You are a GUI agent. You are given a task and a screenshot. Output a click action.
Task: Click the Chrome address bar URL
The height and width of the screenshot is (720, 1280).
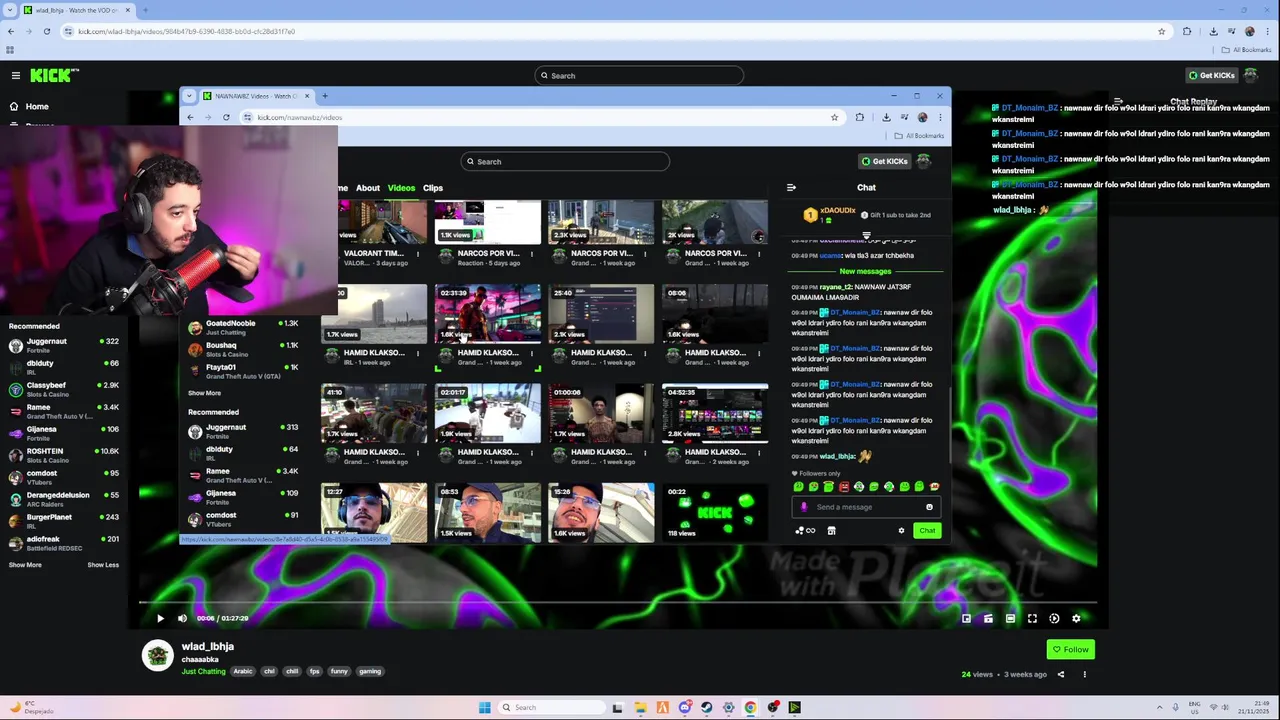click(187, 31)
